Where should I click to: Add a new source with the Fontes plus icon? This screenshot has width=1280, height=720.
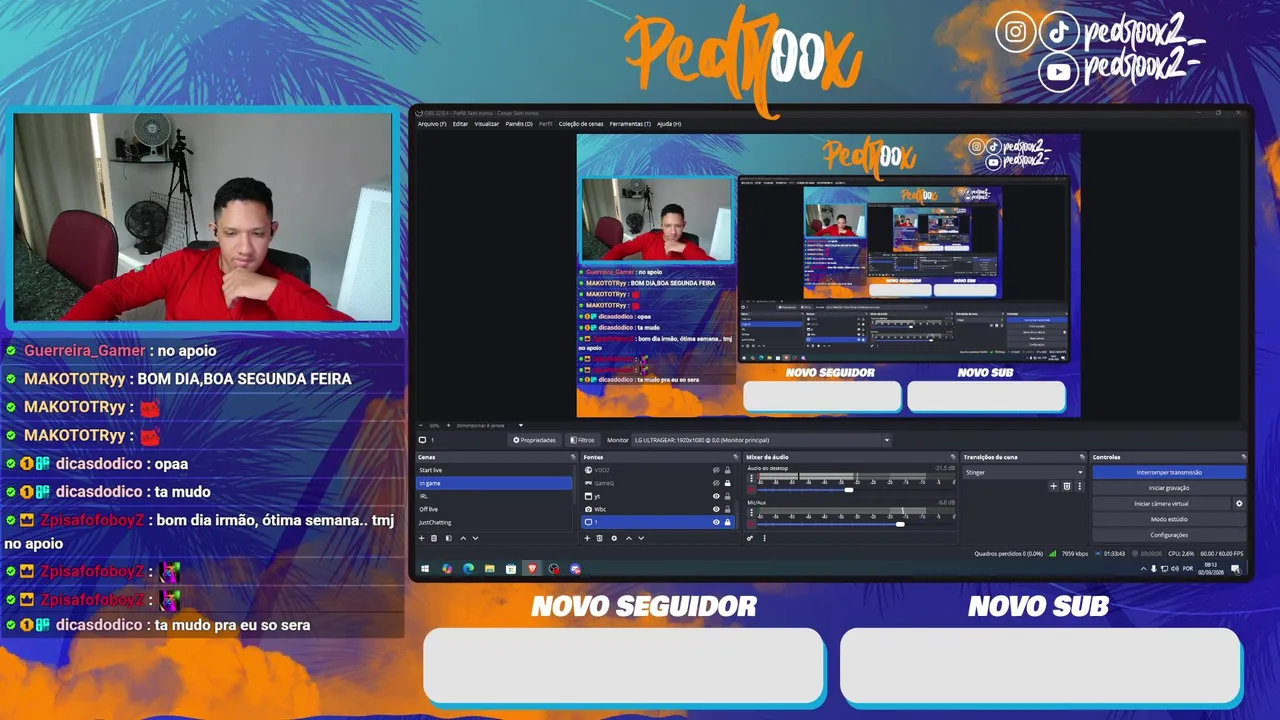(587, 538)
